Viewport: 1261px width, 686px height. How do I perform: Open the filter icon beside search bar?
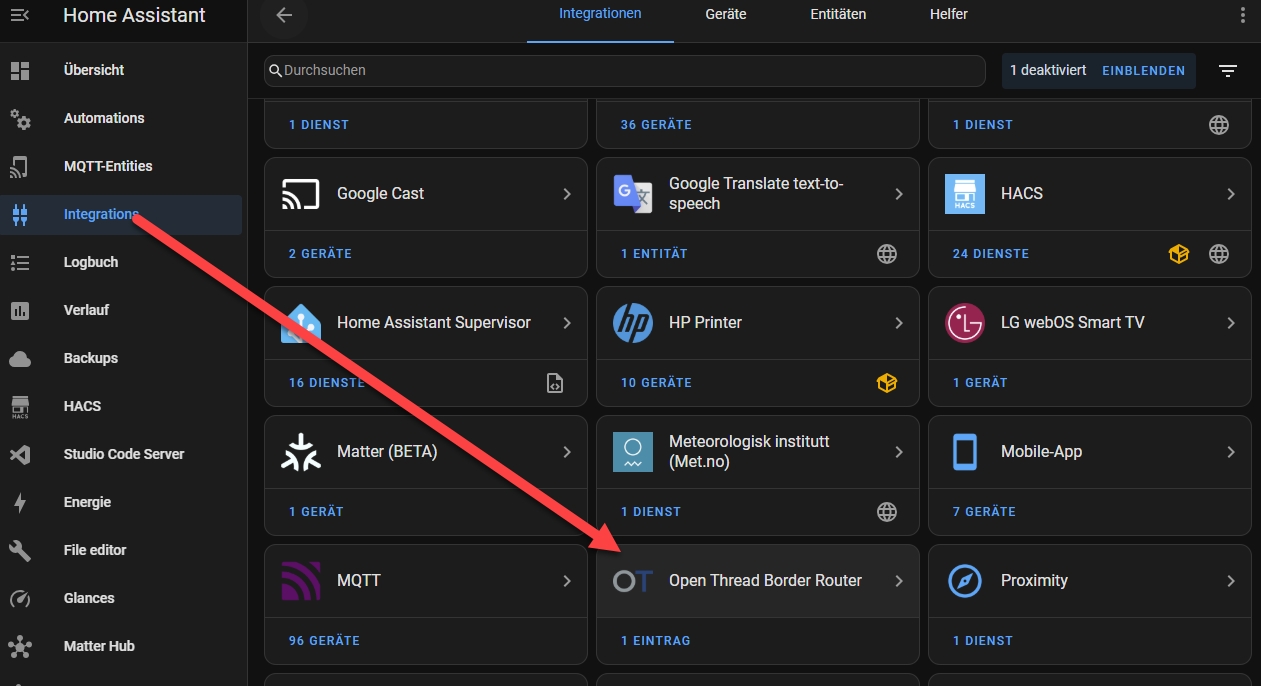pyautogui.click(x=1228, y=71)
